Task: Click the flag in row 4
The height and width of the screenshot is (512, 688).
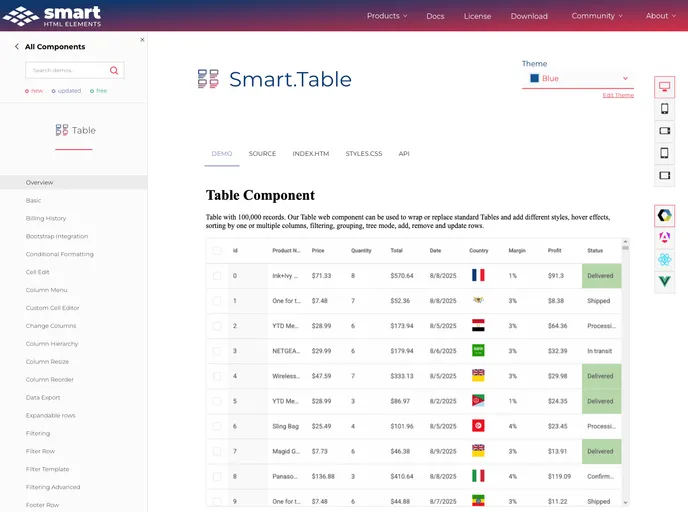Action: point(478,375)
